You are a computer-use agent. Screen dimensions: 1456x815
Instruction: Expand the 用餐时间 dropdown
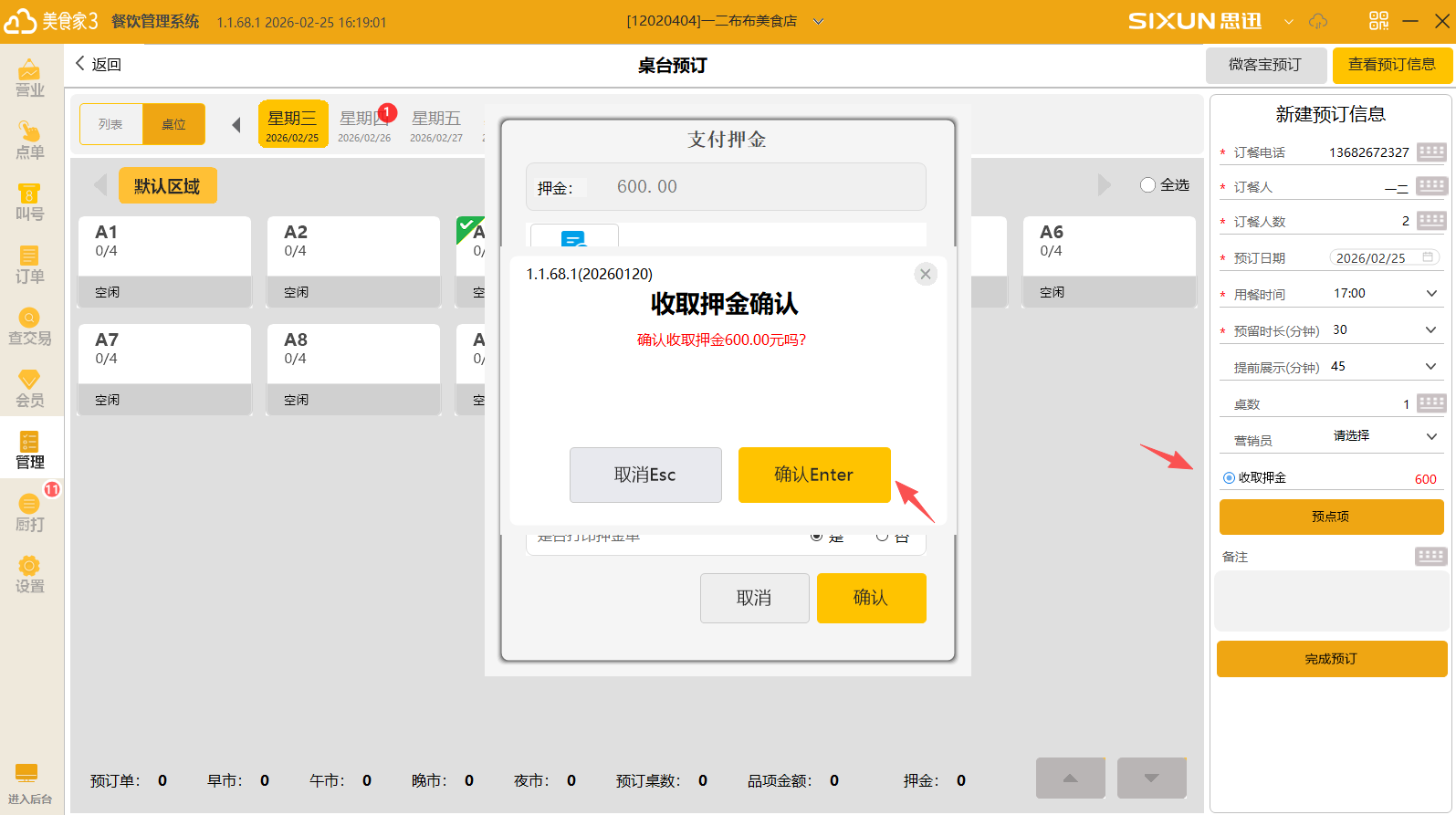point(1430,293)
